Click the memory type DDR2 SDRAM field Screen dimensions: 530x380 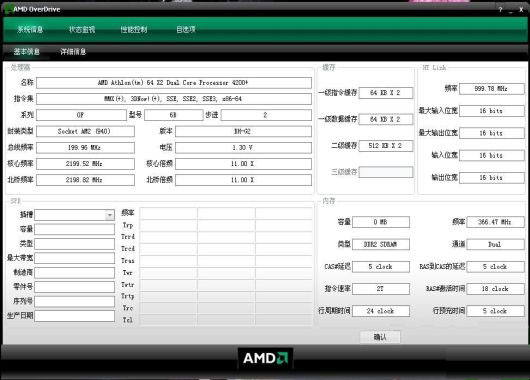tap(381, 244)
